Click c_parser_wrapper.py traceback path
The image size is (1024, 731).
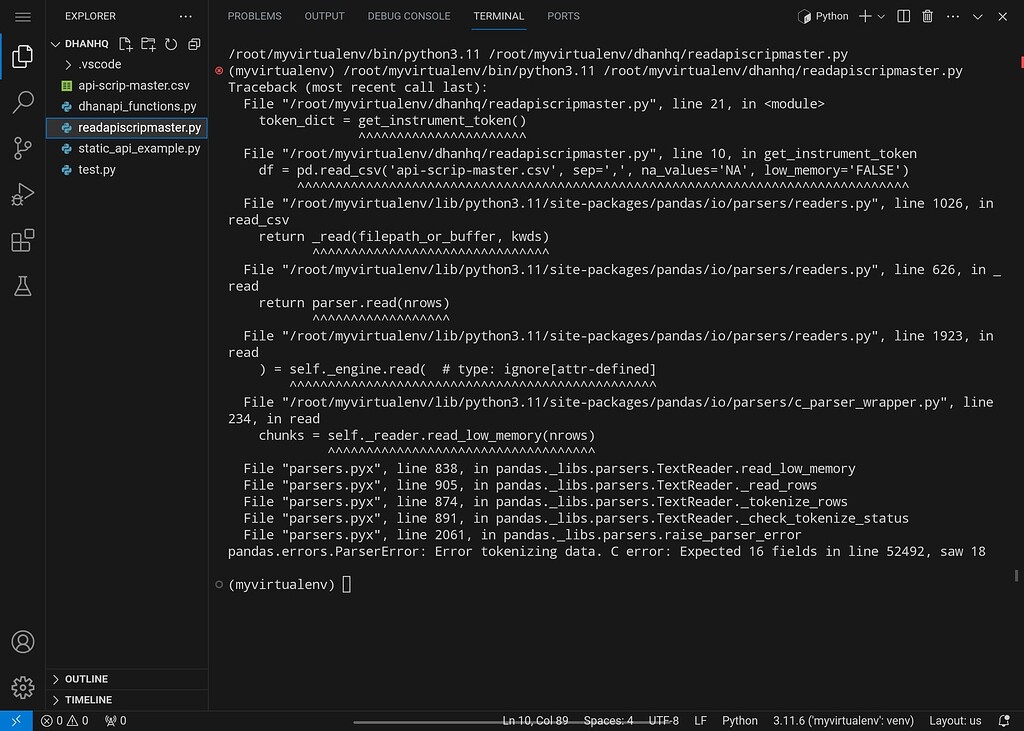614,402
